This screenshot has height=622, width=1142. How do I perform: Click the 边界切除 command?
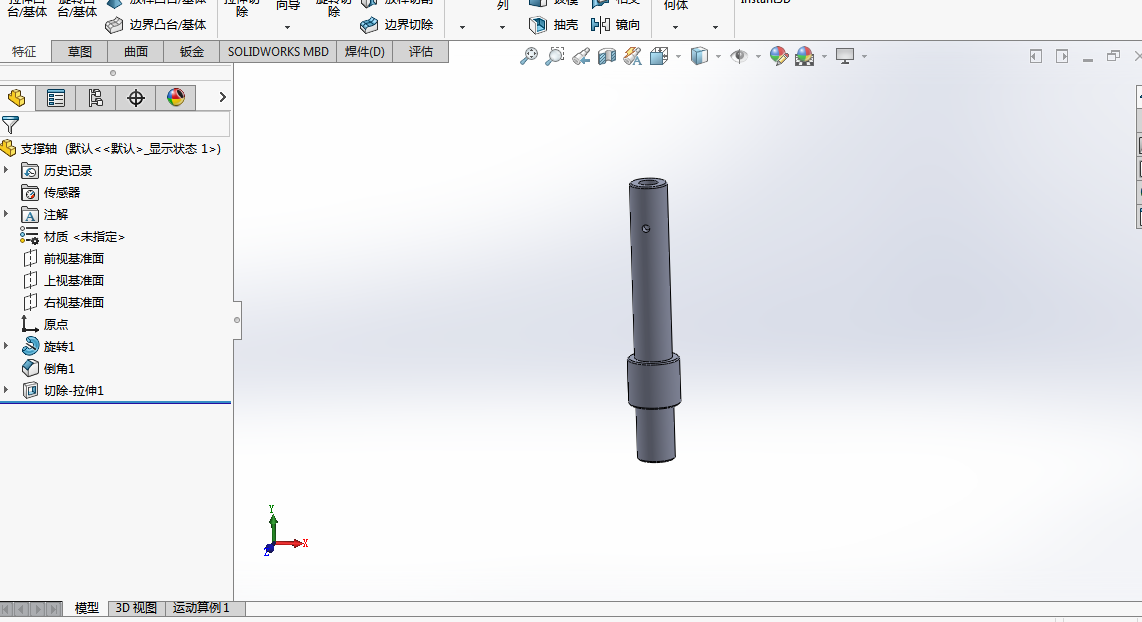[x=397, y=25]
